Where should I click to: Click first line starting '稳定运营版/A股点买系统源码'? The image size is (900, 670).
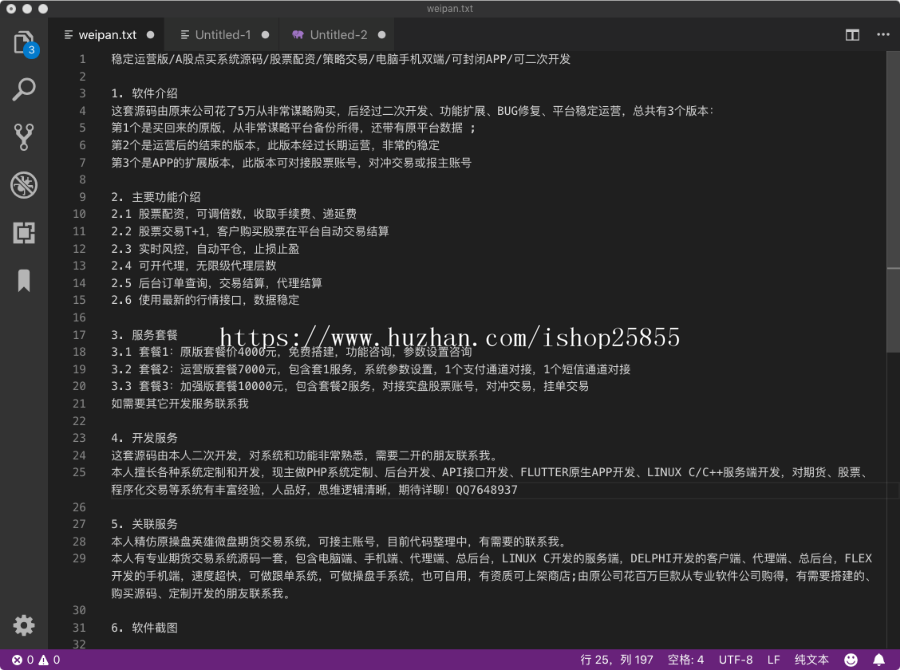341,59
